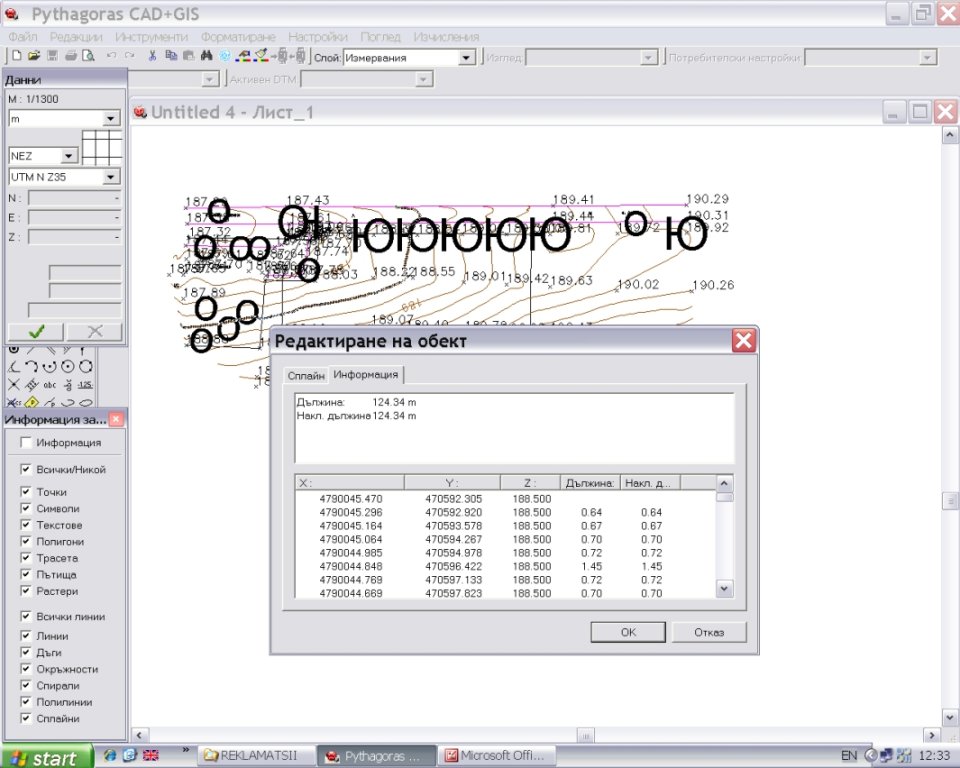Click the Cut scissors toolbar icon
960x768 pixels.
(152, 57)
